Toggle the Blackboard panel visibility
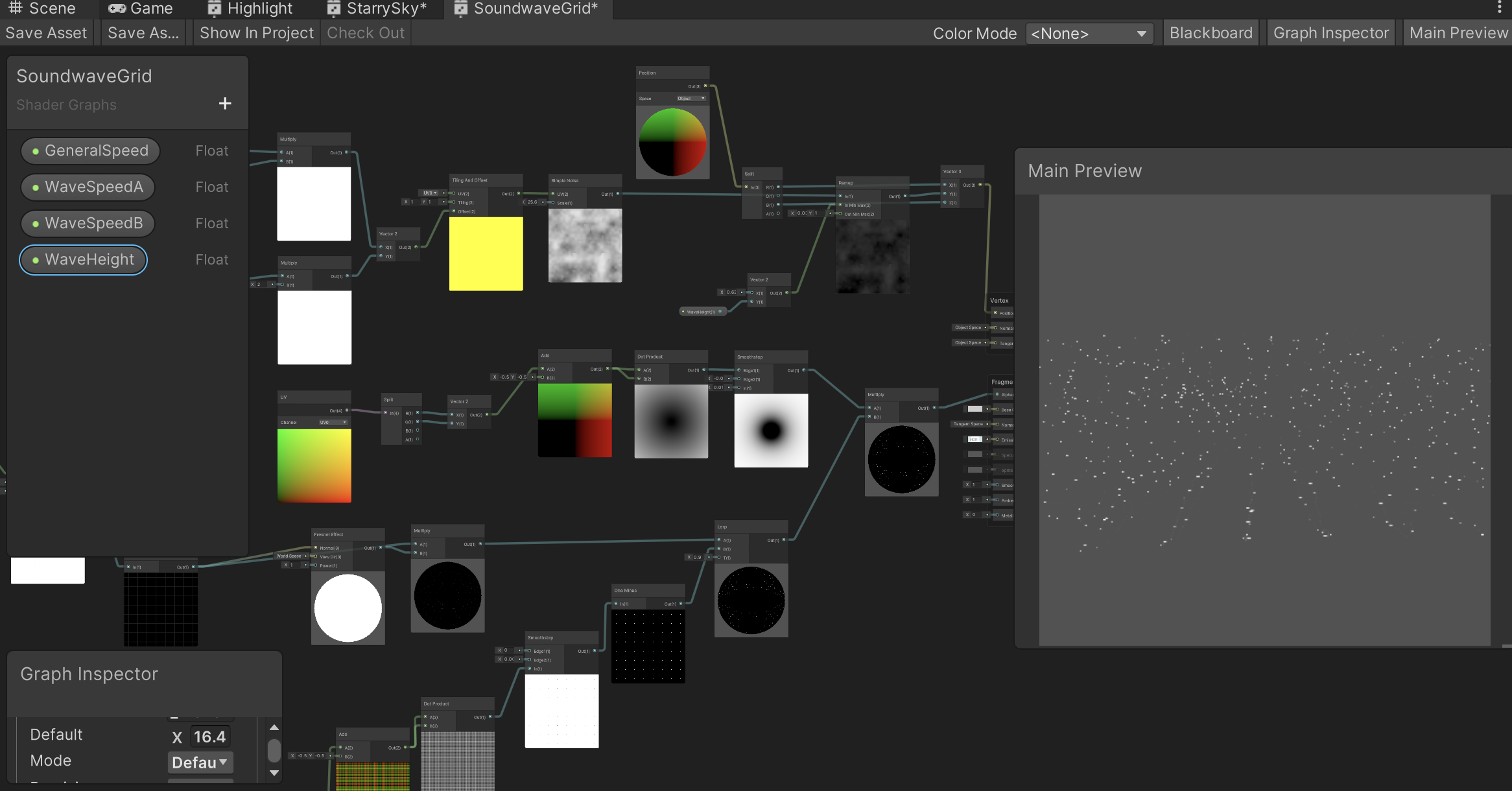The height and width of the screenshot is (791, 1512). coord(1211,33)
